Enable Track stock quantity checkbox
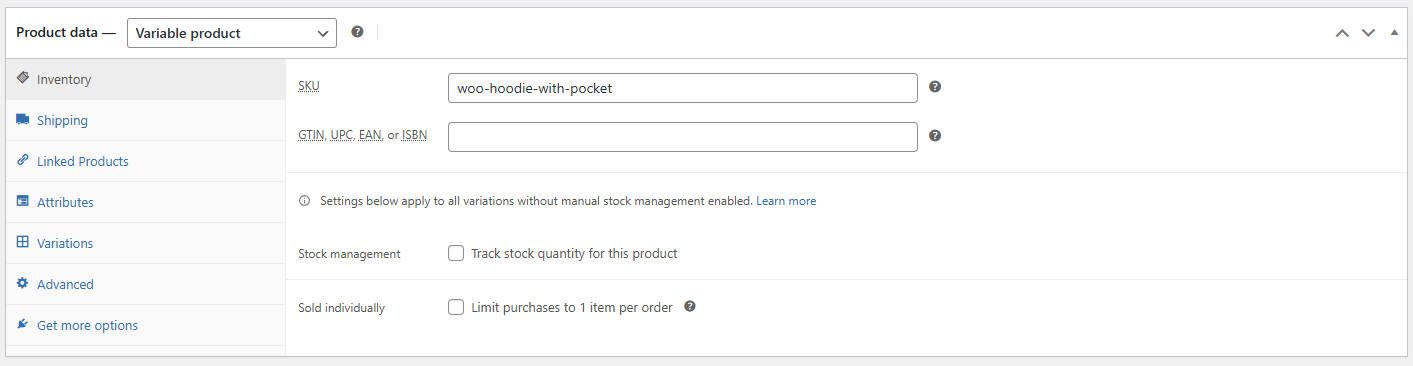 tap(456, 253)
